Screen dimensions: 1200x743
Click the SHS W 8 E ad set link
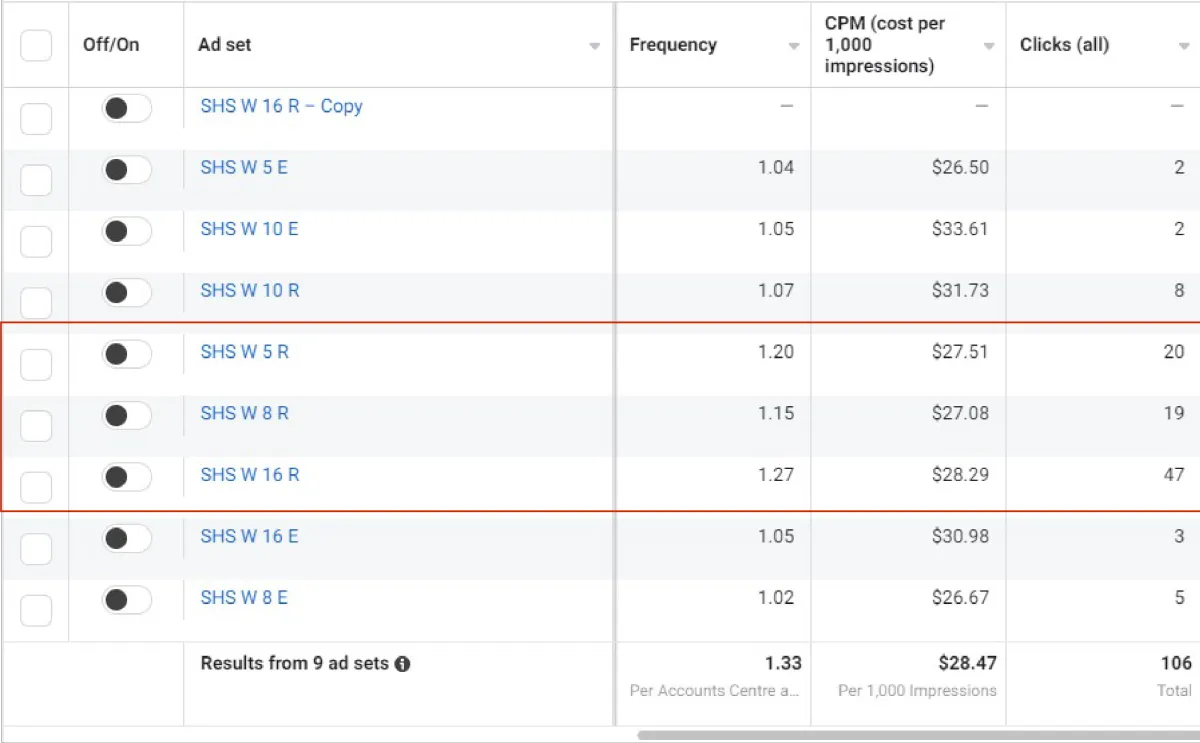pos(243,597)
